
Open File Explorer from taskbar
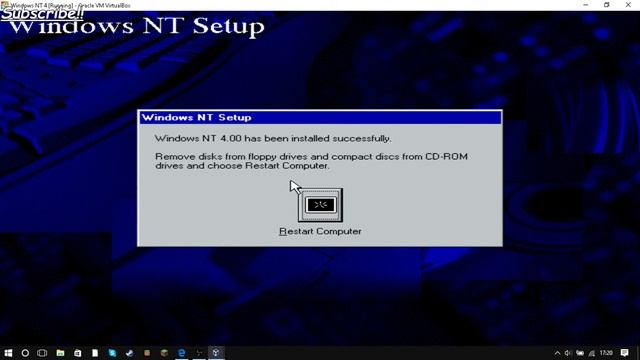(x=60, y=353)
